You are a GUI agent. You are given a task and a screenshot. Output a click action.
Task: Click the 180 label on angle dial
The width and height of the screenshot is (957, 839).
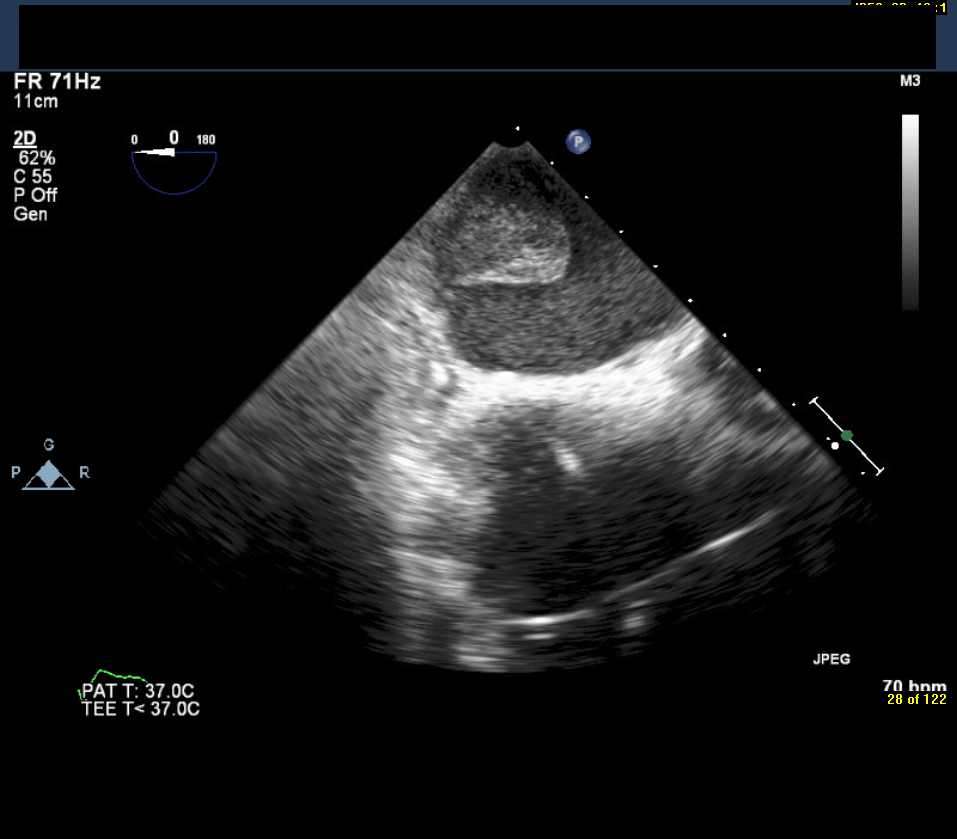[206, 139]
